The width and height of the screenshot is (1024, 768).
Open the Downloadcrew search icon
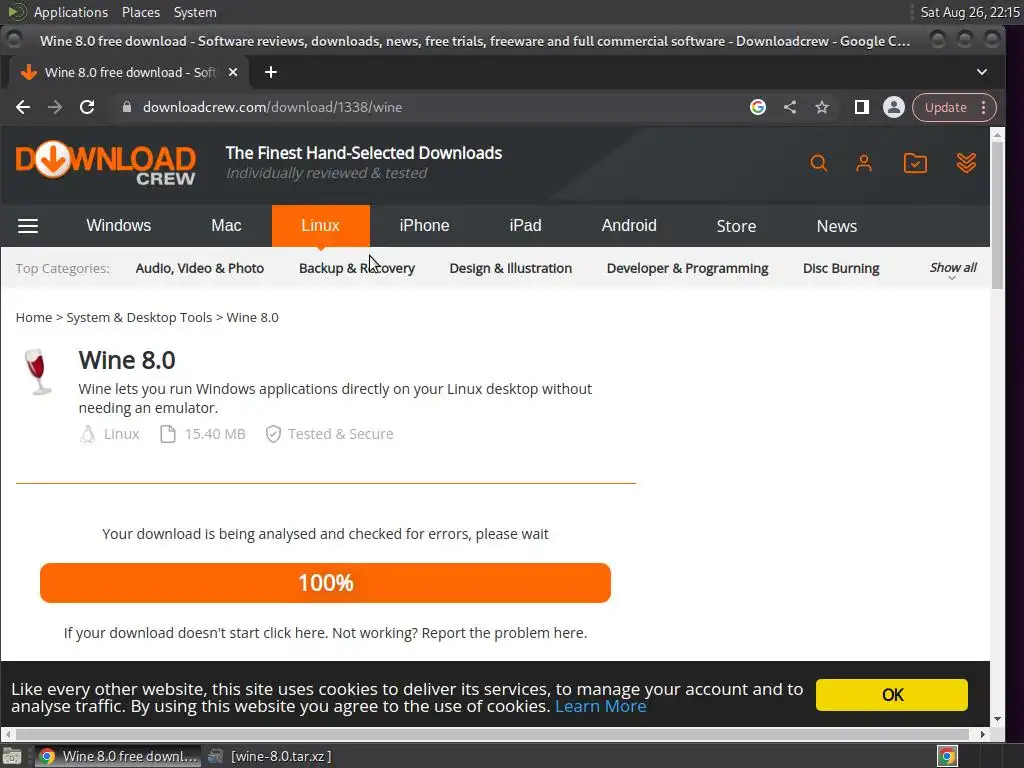point(819,163)
